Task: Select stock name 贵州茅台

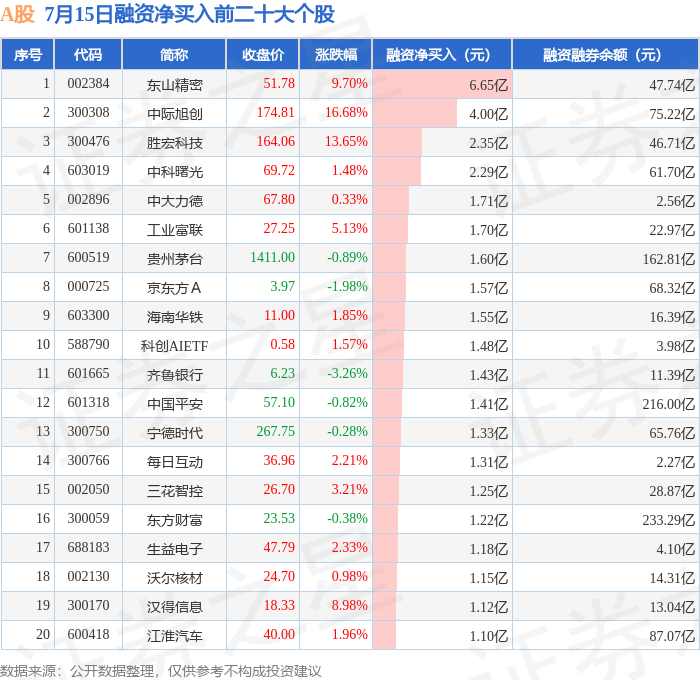Action: [x=175, y=259]
